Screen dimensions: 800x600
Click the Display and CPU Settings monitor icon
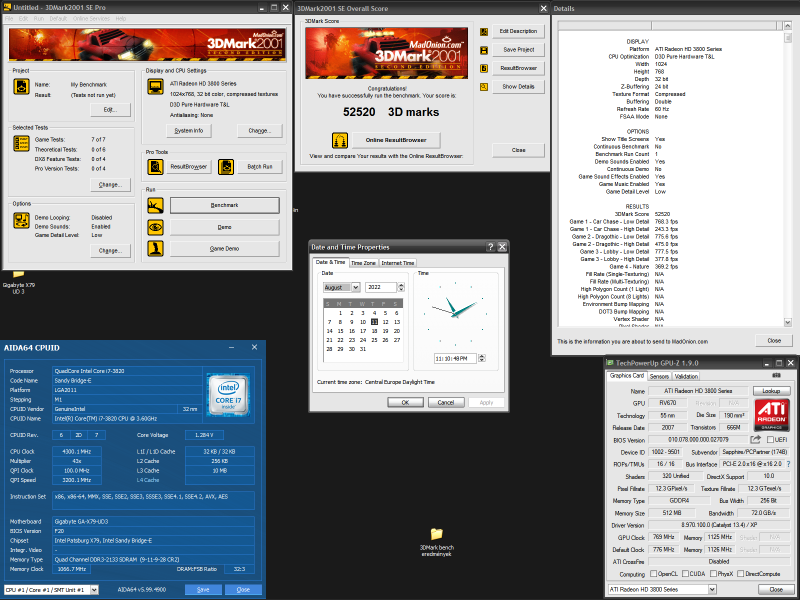coord(156,87)
